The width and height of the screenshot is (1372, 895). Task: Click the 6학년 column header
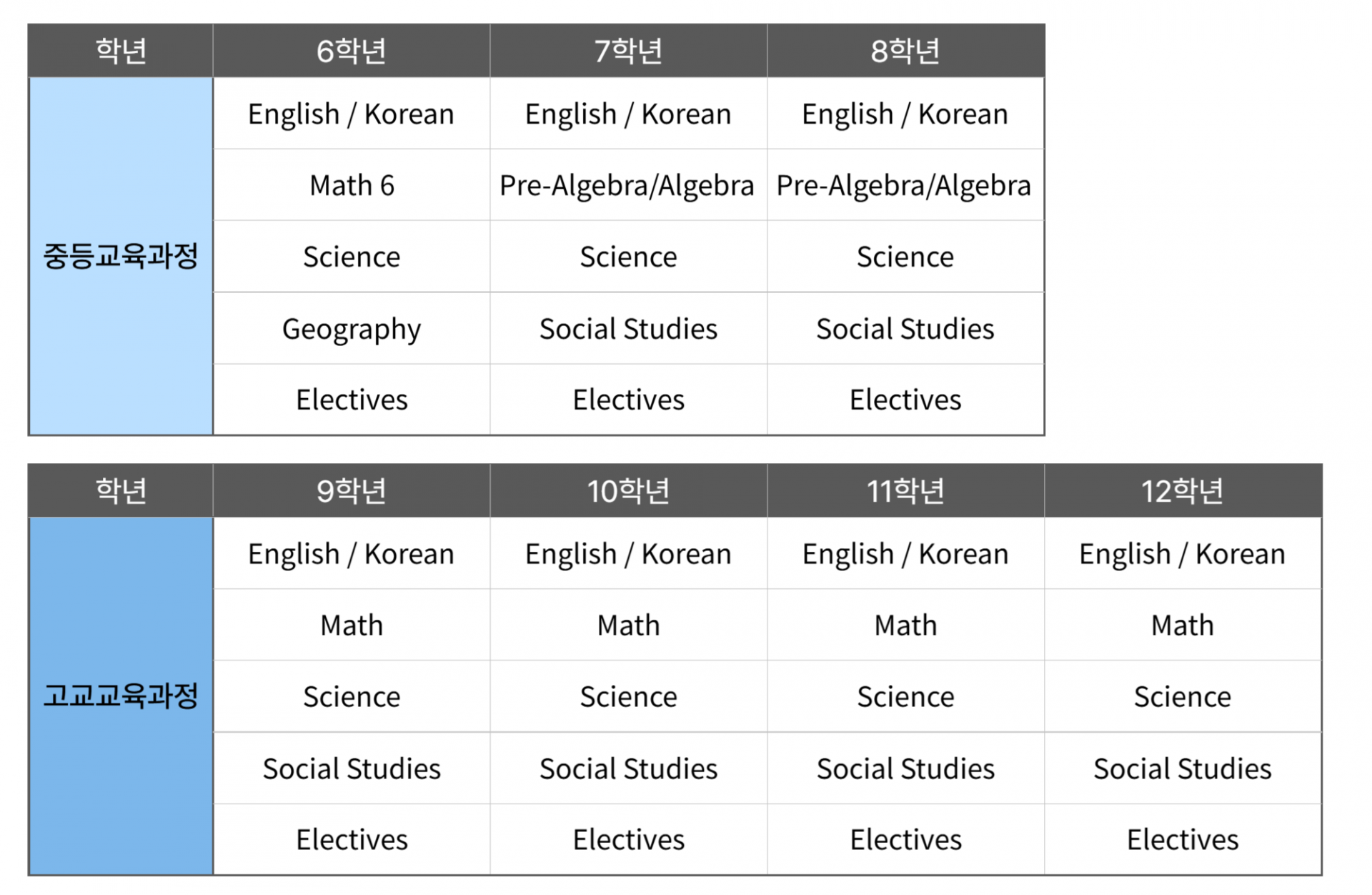click(x=351, y=51)
